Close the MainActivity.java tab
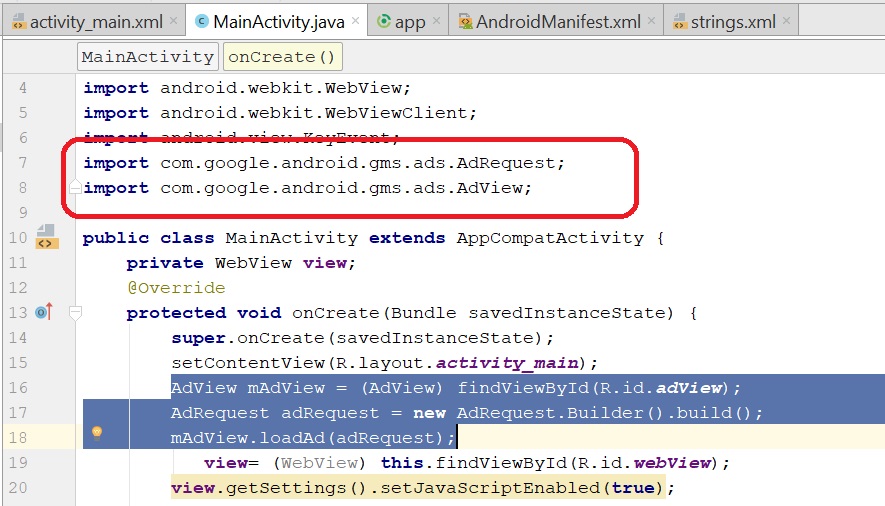Image resolution: width=885 pixels, height=506 pixels. (356, 21)
